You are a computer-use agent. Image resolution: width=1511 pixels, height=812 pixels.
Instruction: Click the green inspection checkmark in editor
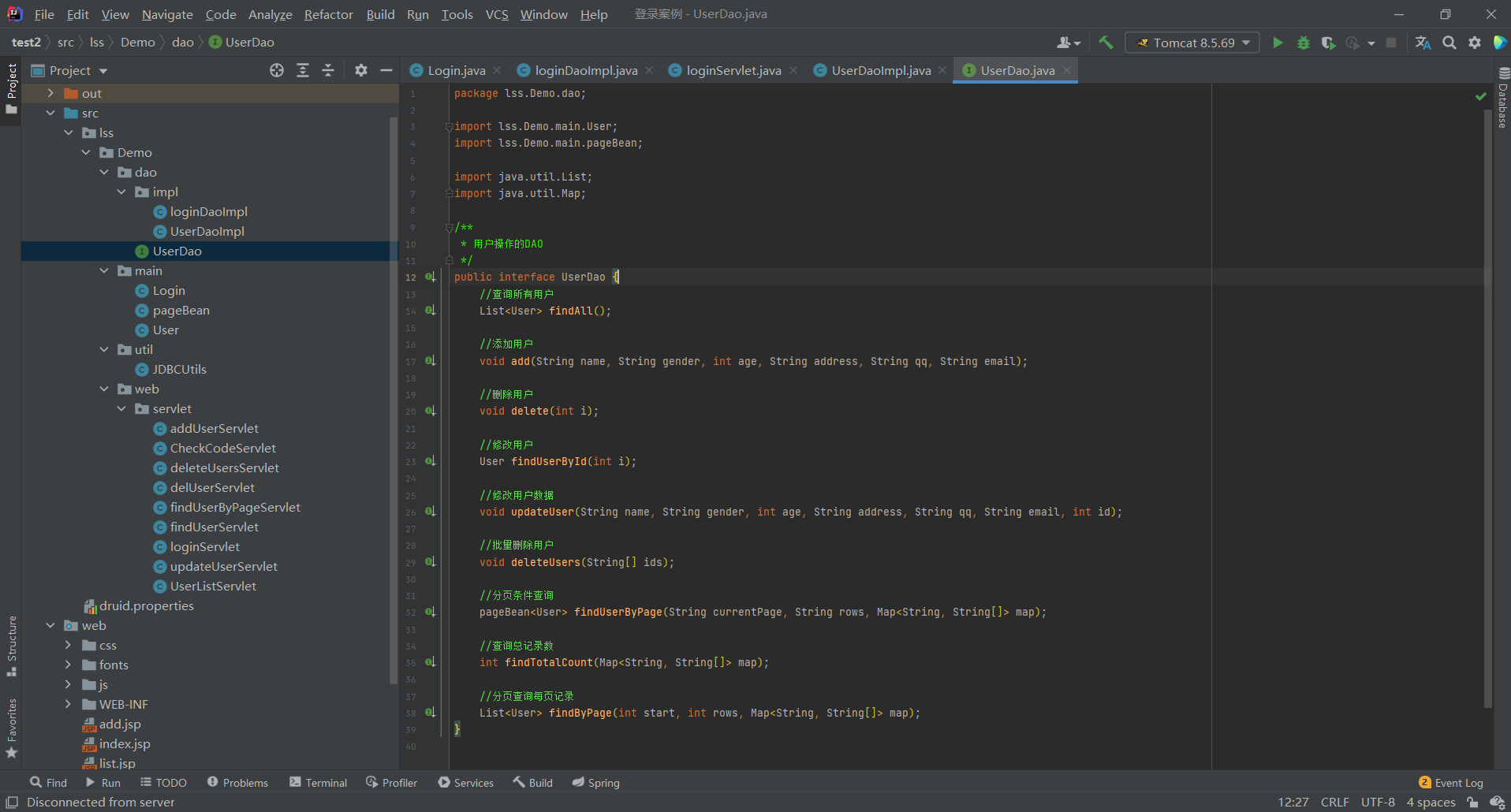(1480, 96)
